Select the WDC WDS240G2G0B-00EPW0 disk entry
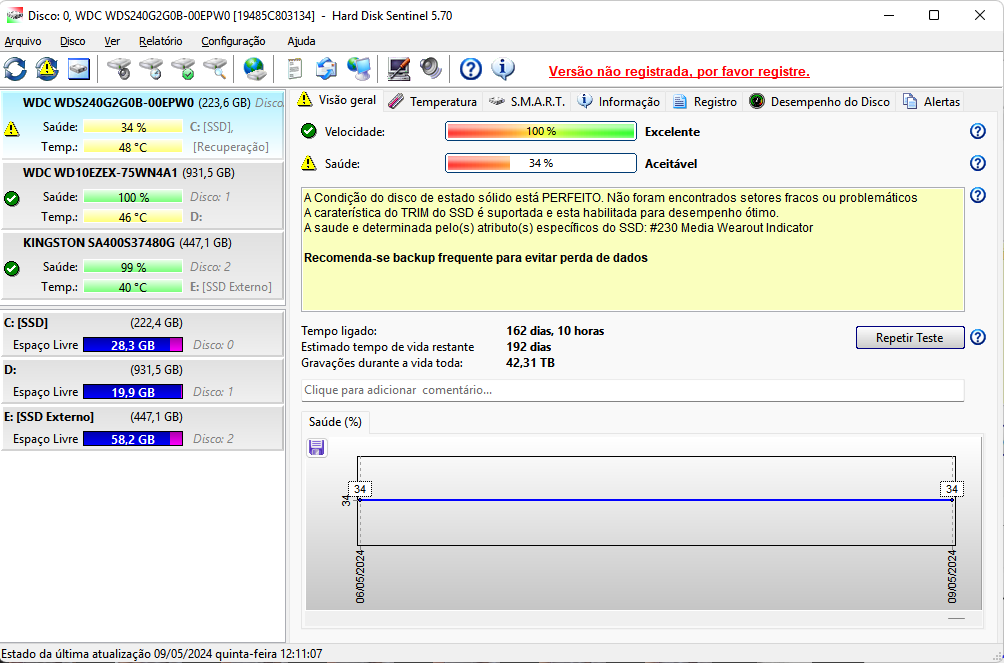This screenshot has width=1004, height=663. (142, 126)
